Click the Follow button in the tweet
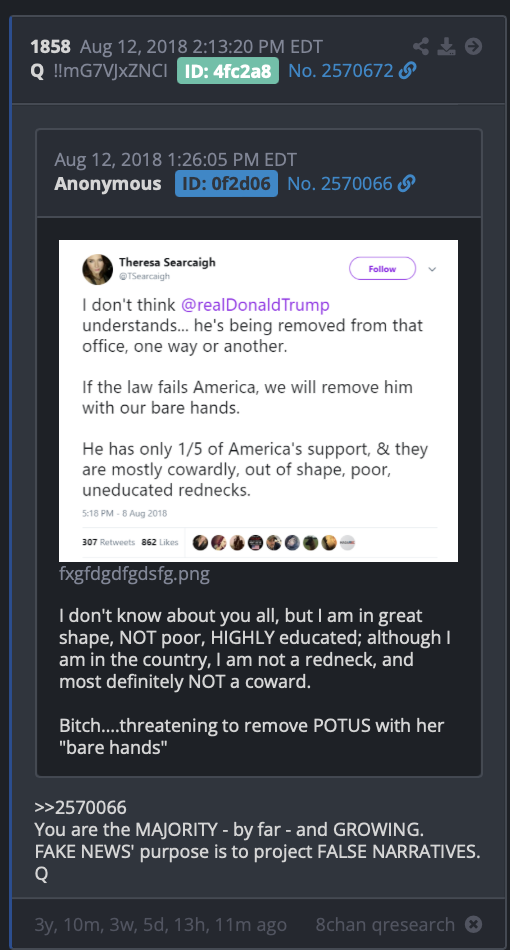 tap(382, 268)
